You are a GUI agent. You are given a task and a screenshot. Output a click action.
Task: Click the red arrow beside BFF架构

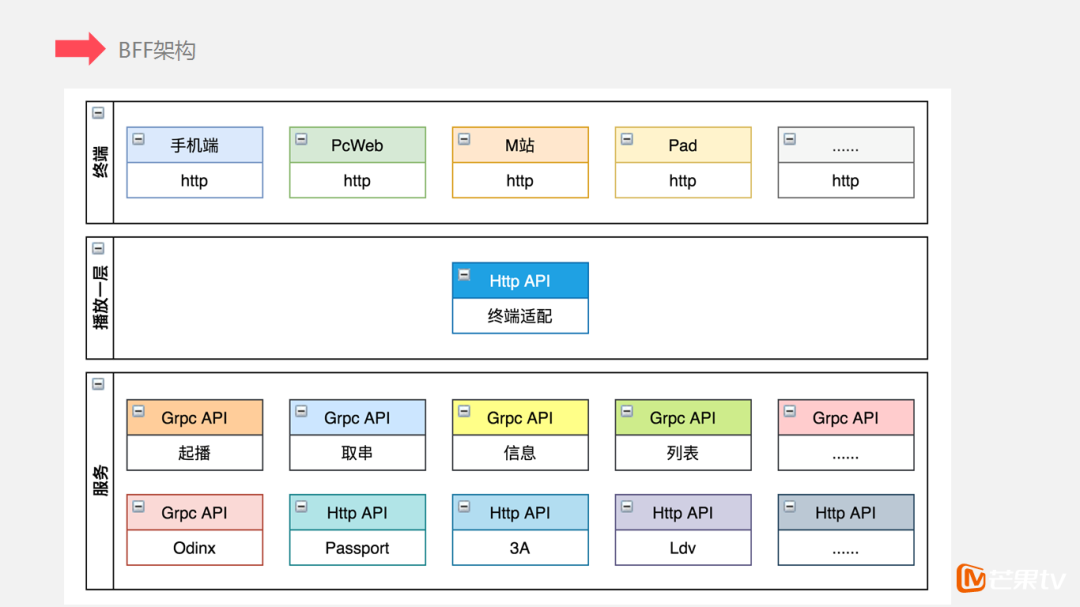pos(80,49)
